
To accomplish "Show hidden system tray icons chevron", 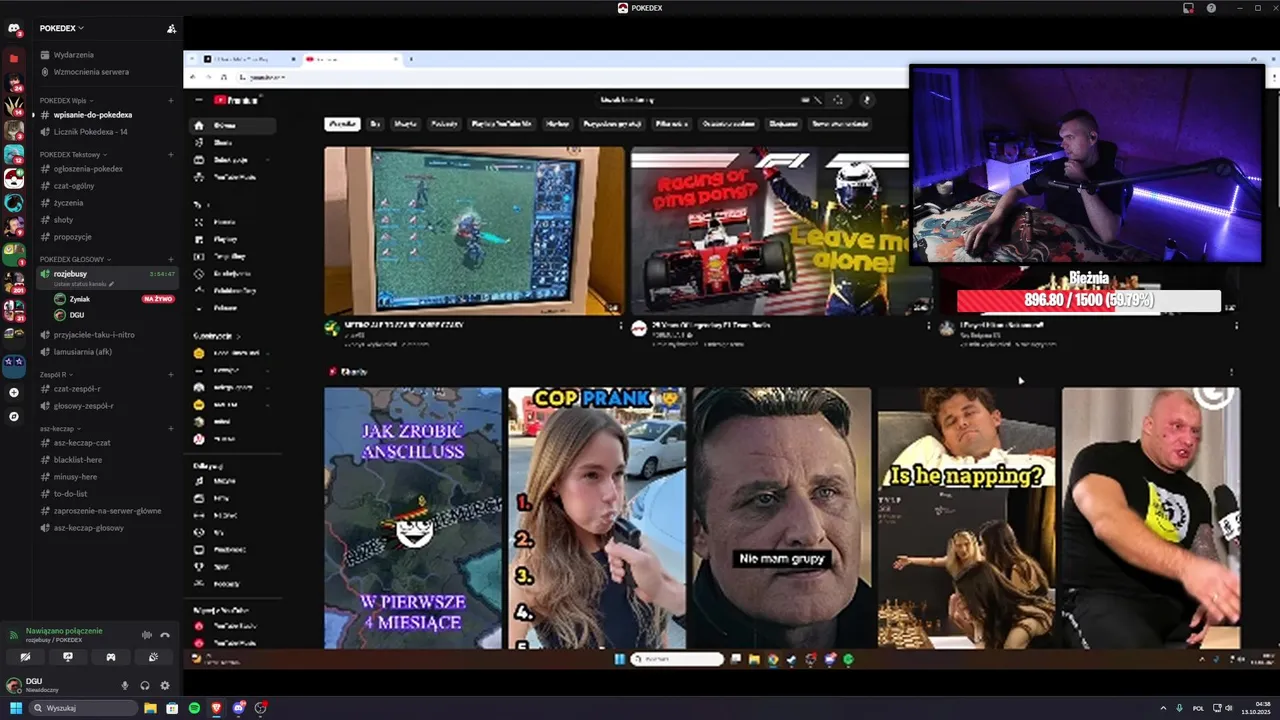I will tap(1163, 708).
